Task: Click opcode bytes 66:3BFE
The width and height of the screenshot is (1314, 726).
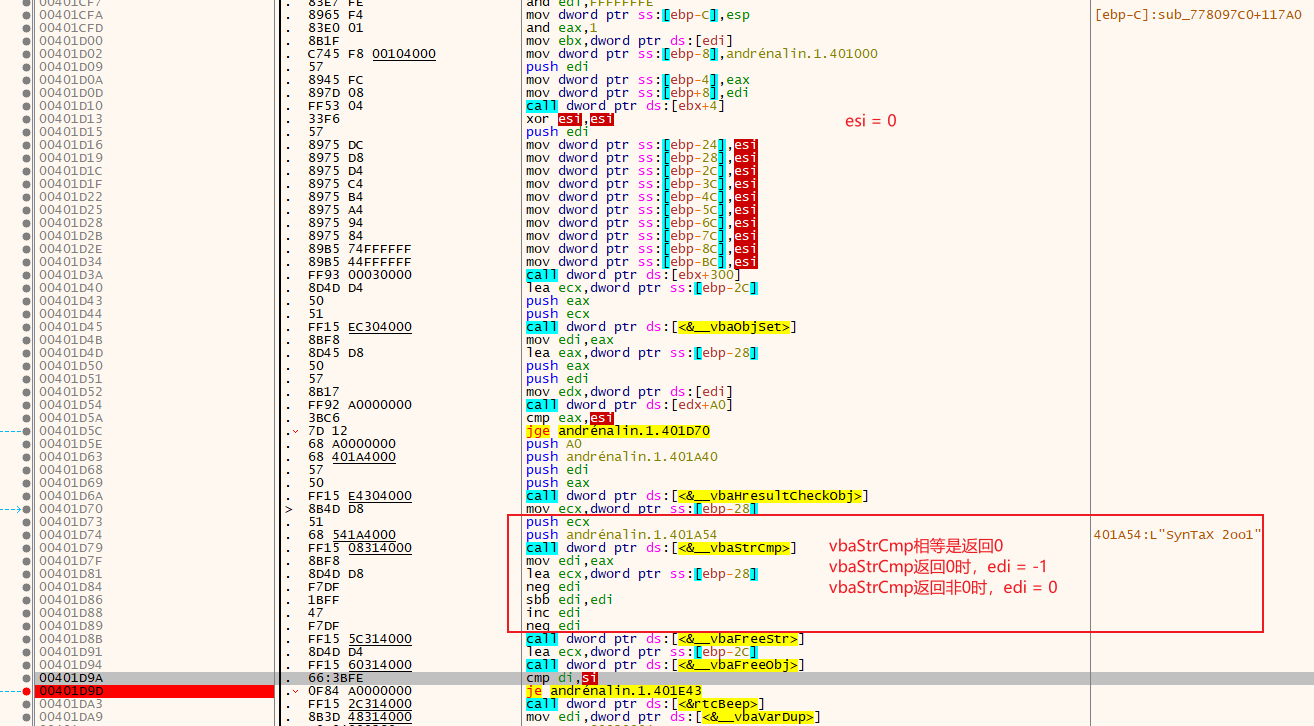Action: (x=335, y=678)
